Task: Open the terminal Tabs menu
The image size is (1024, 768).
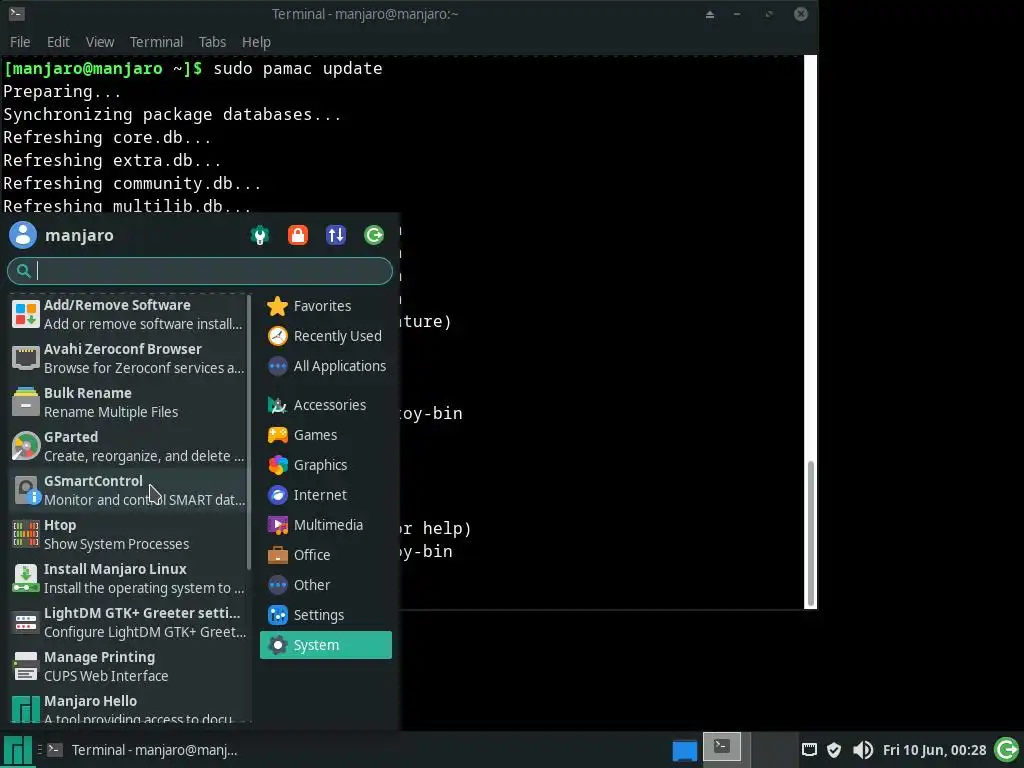Action: point(212,42)
